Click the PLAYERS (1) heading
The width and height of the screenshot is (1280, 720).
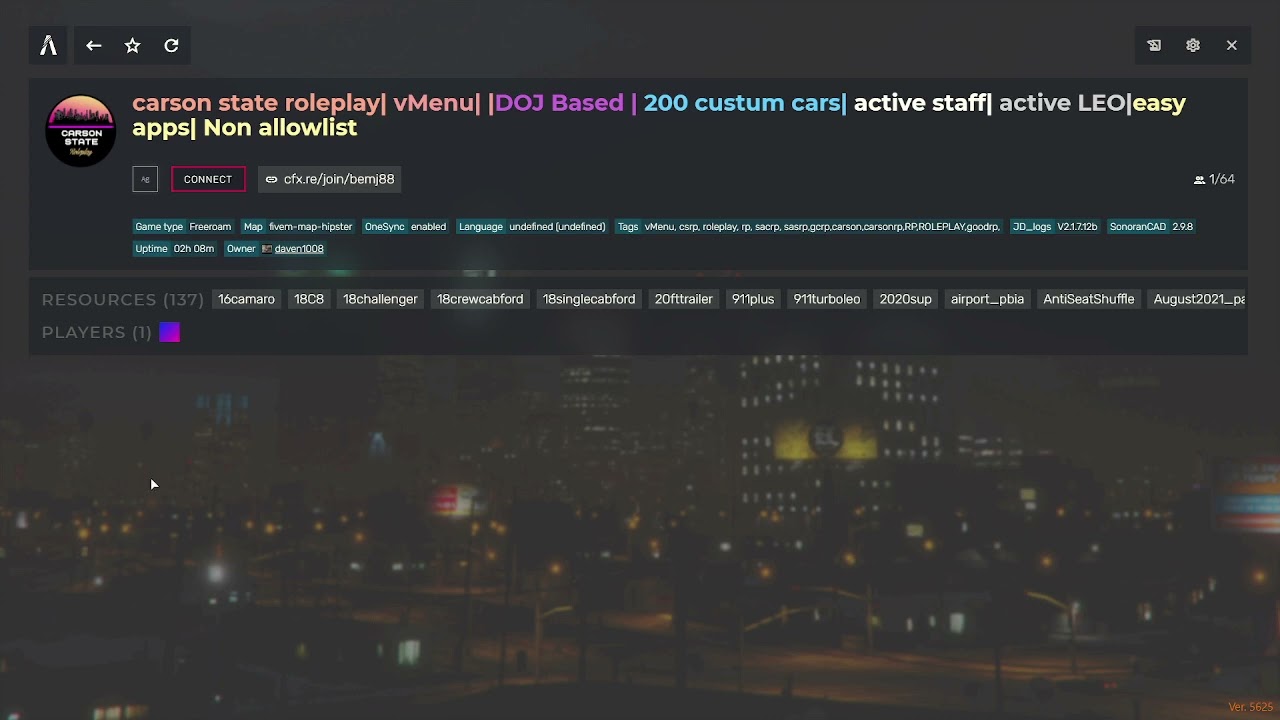tap(97, 332)
